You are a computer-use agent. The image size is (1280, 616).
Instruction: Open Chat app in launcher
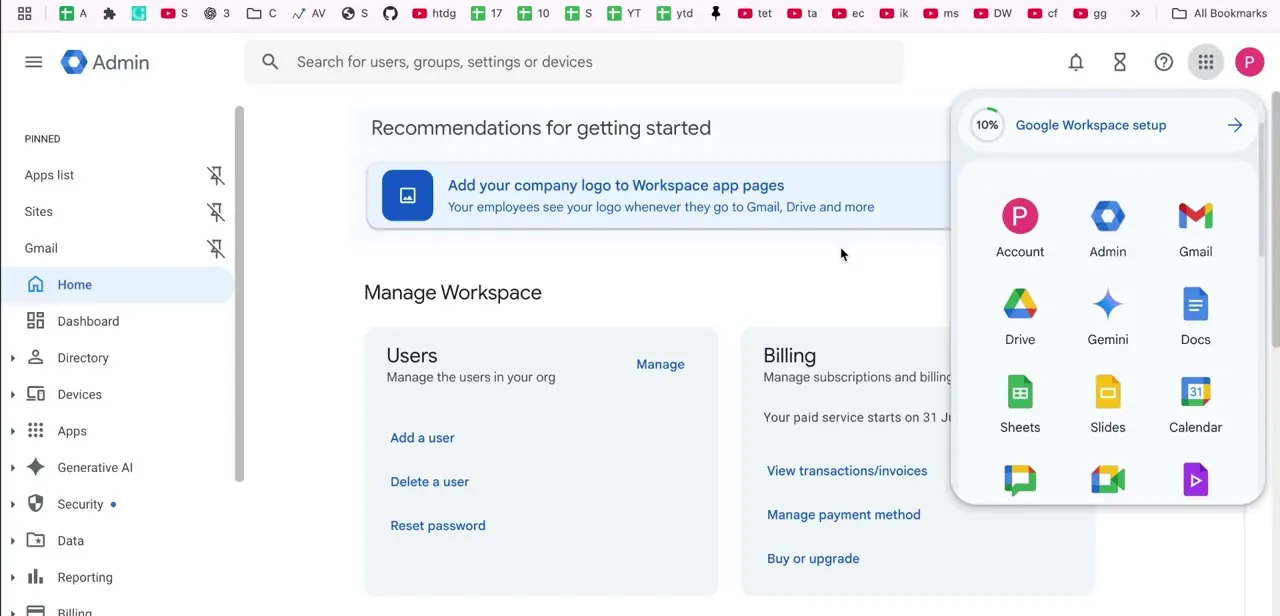click(x=1020, y=480)
